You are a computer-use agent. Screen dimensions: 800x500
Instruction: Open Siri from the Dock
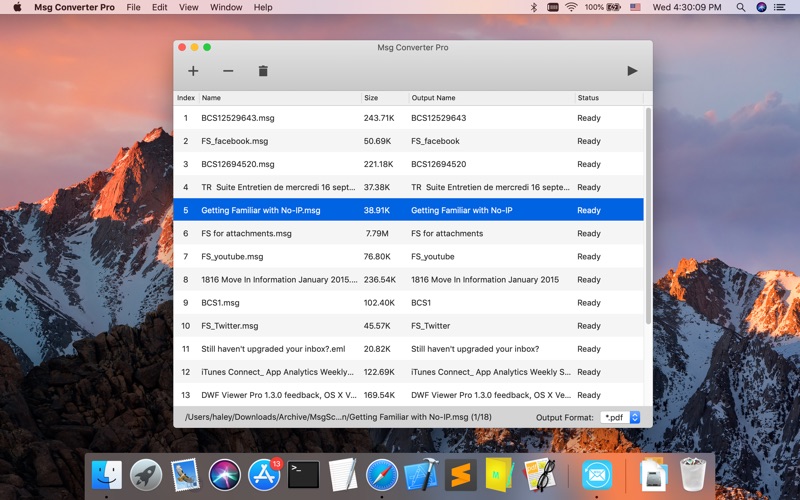point(224,474)
